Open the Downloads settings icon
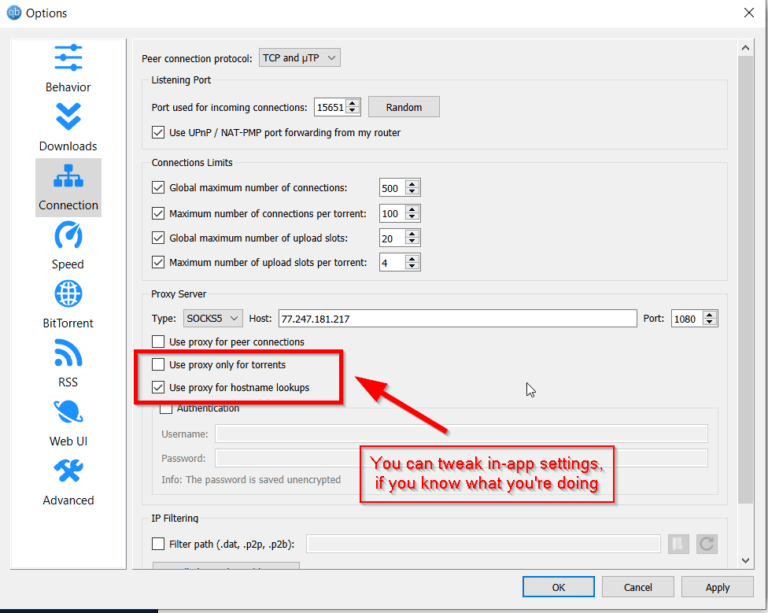 pos(68,117)
